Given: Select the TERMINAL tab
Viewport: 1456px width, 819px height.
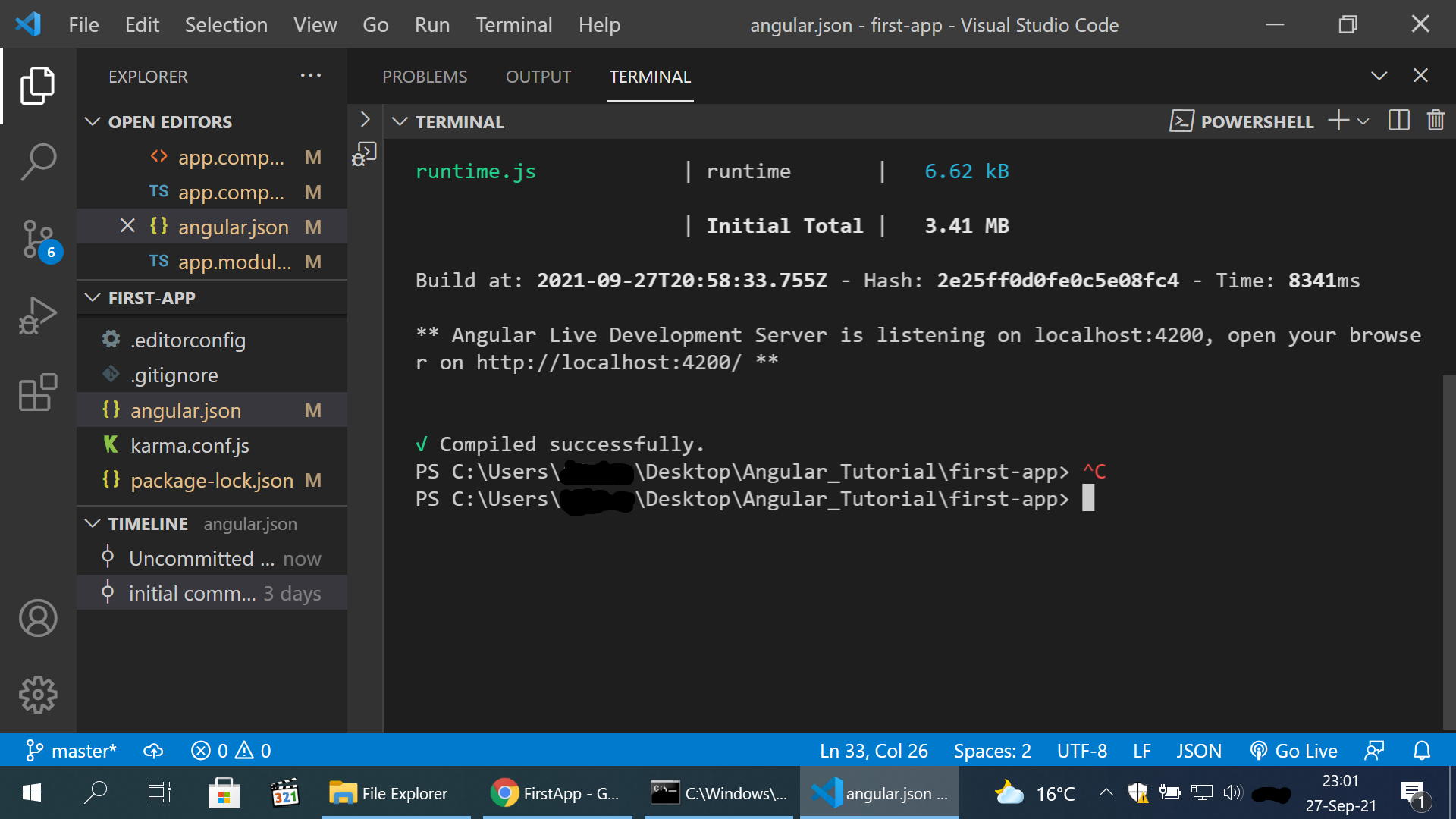Looking at the screenshot, I should click(x=650, y=77).
